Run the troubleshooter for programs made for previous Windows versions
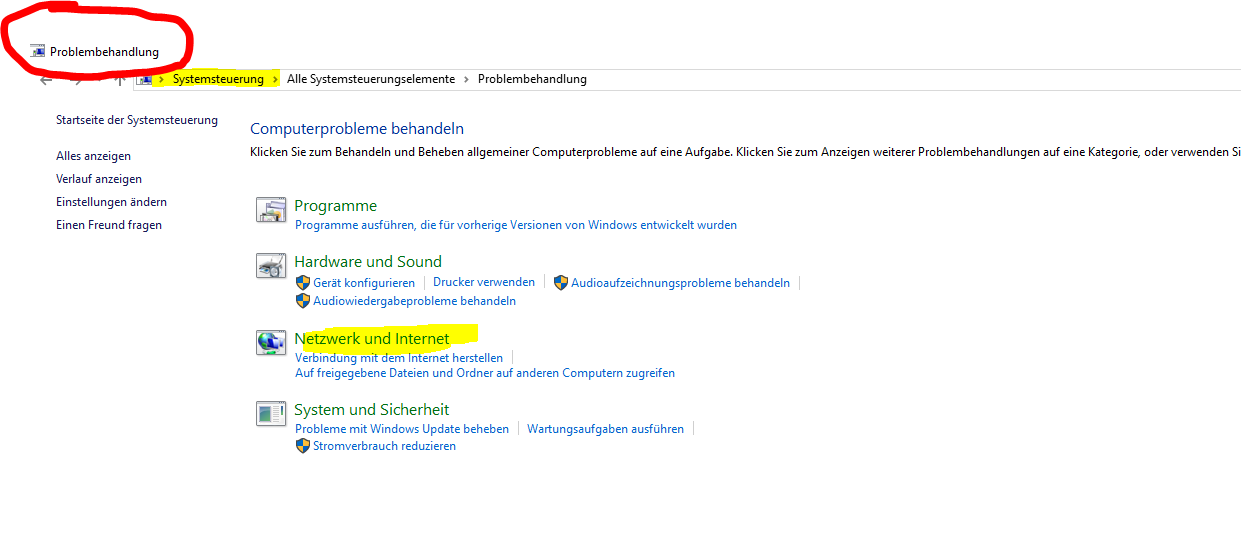The height and width of the screenshot is (551, 1241). tap(516, 225)
